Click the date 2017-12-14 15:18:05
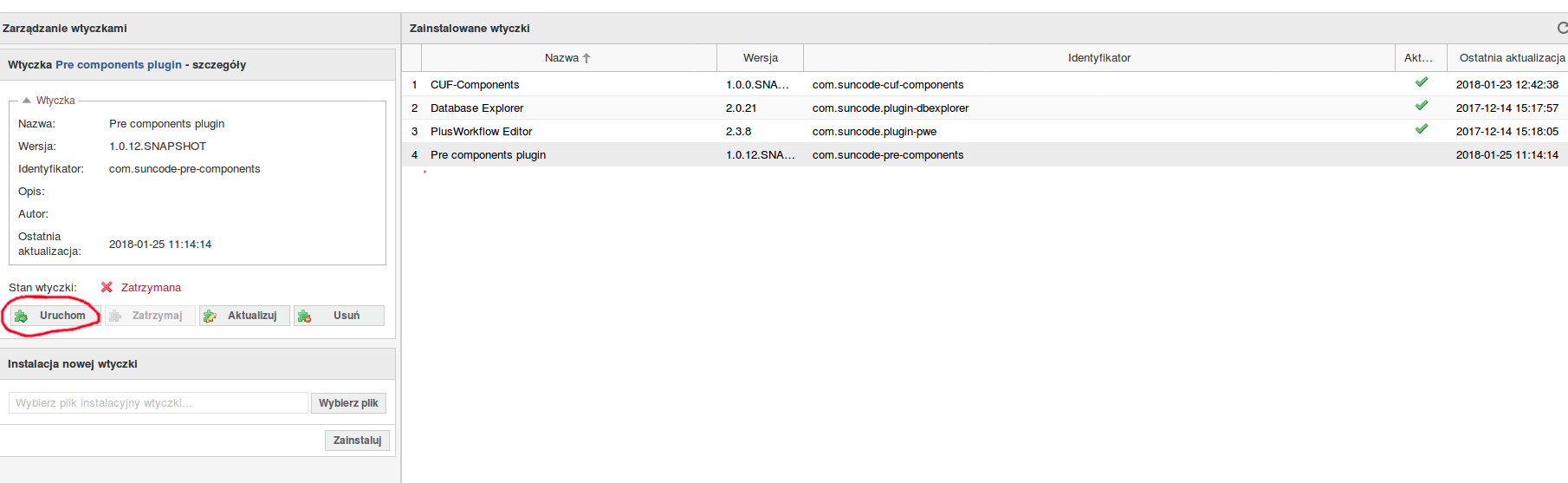The image size is (1568, 483). [1506, 132]
